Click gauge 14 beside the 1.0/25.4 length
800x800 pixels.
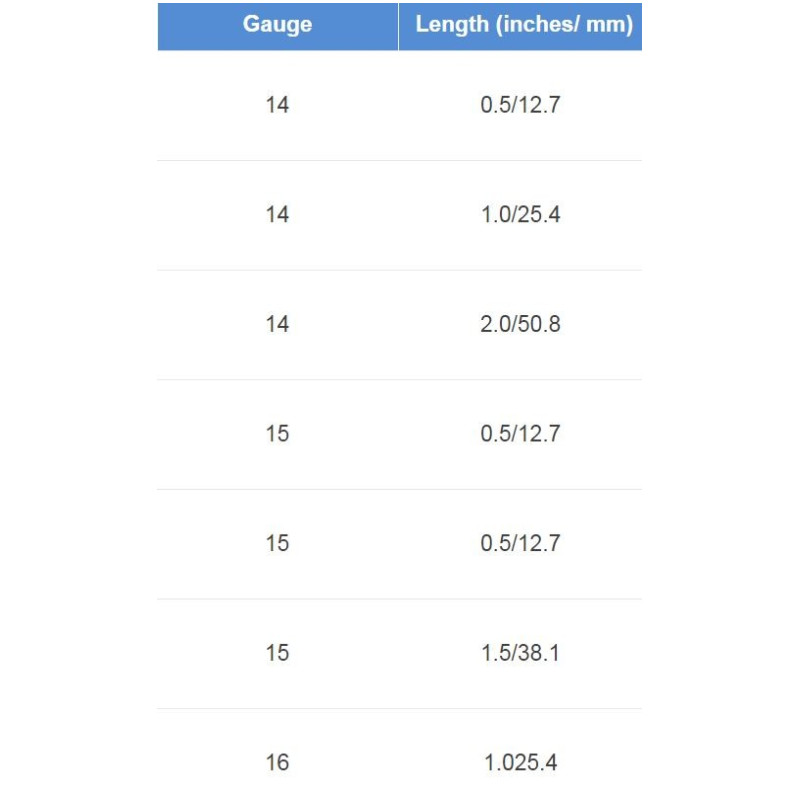[277, 215]
